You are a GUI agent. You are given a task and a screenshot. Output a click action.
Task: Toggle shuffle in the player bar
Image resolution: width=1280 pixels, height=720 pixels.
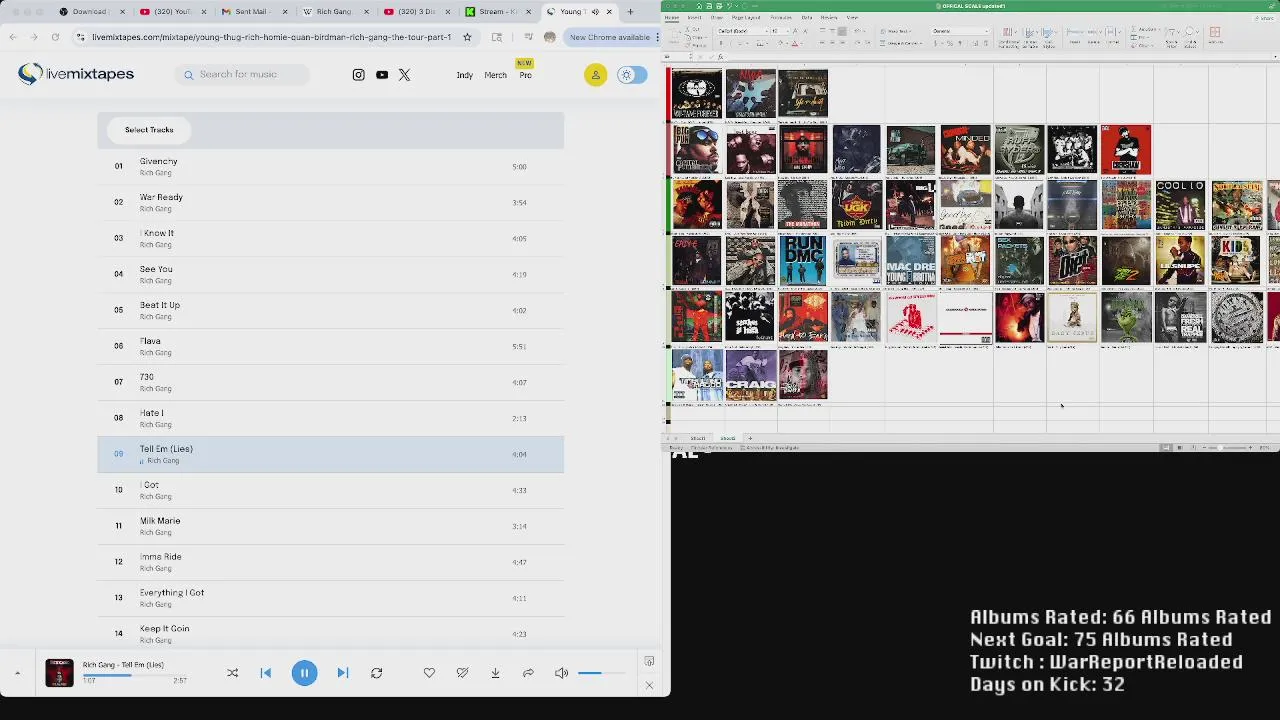[x=232, y=673]
